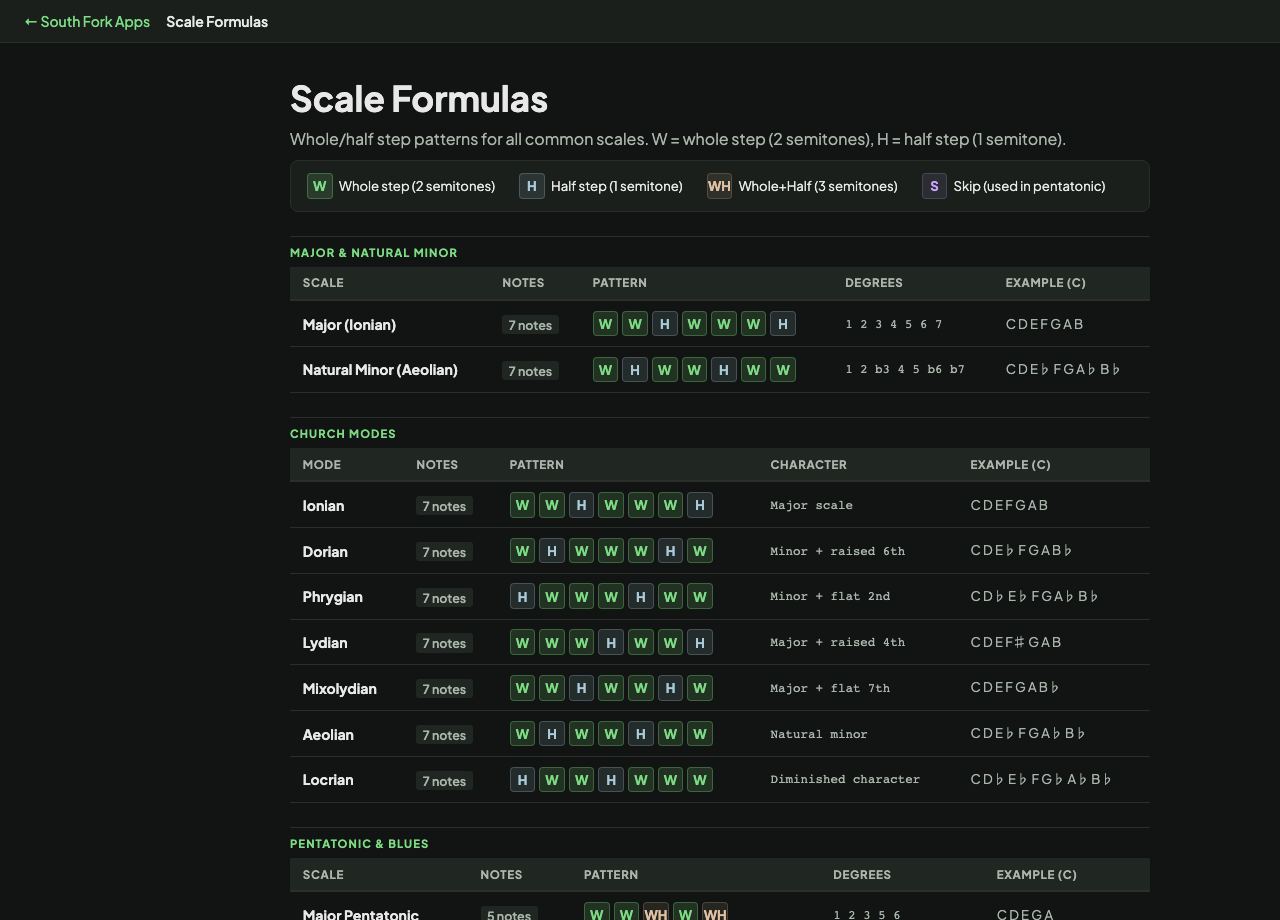Select the Major (Ionian) scale name
The height and width of the screenshot is (920, 1280).
click(x=349, y=324)
